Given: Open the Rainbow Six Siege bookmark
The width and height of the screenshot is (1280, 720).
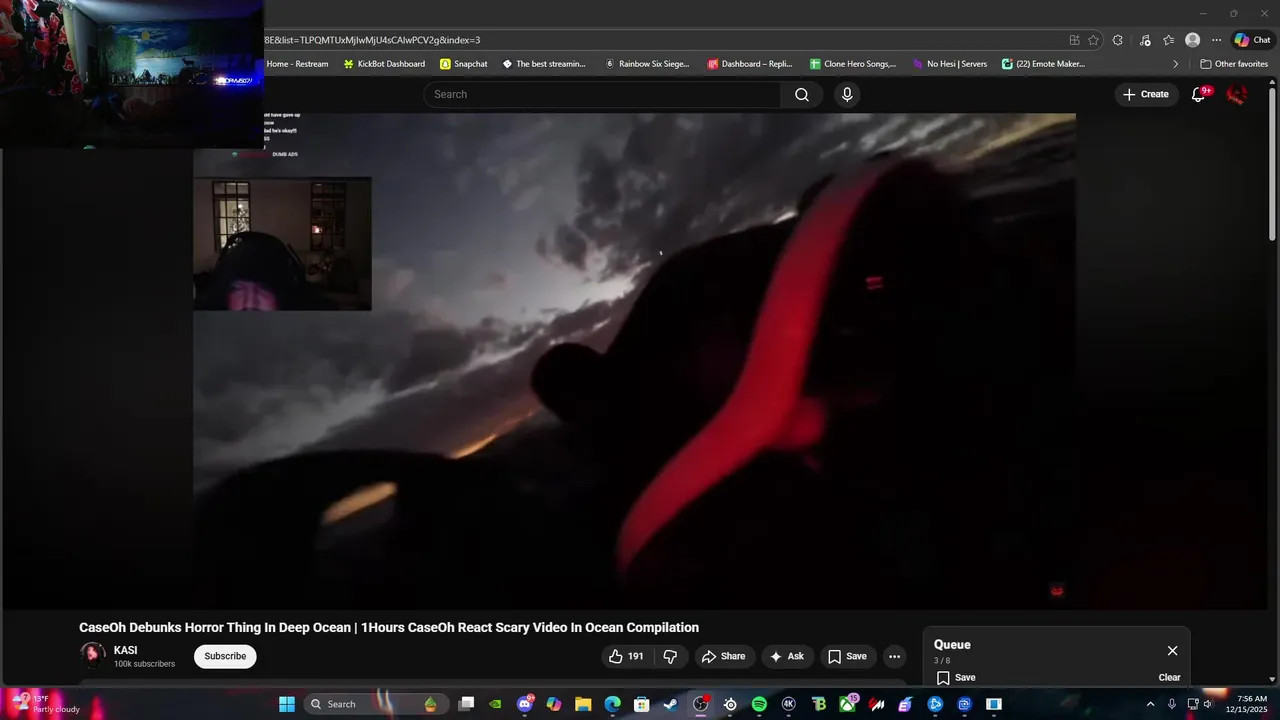Looking at the screenshot, I should tap(647, 64).
